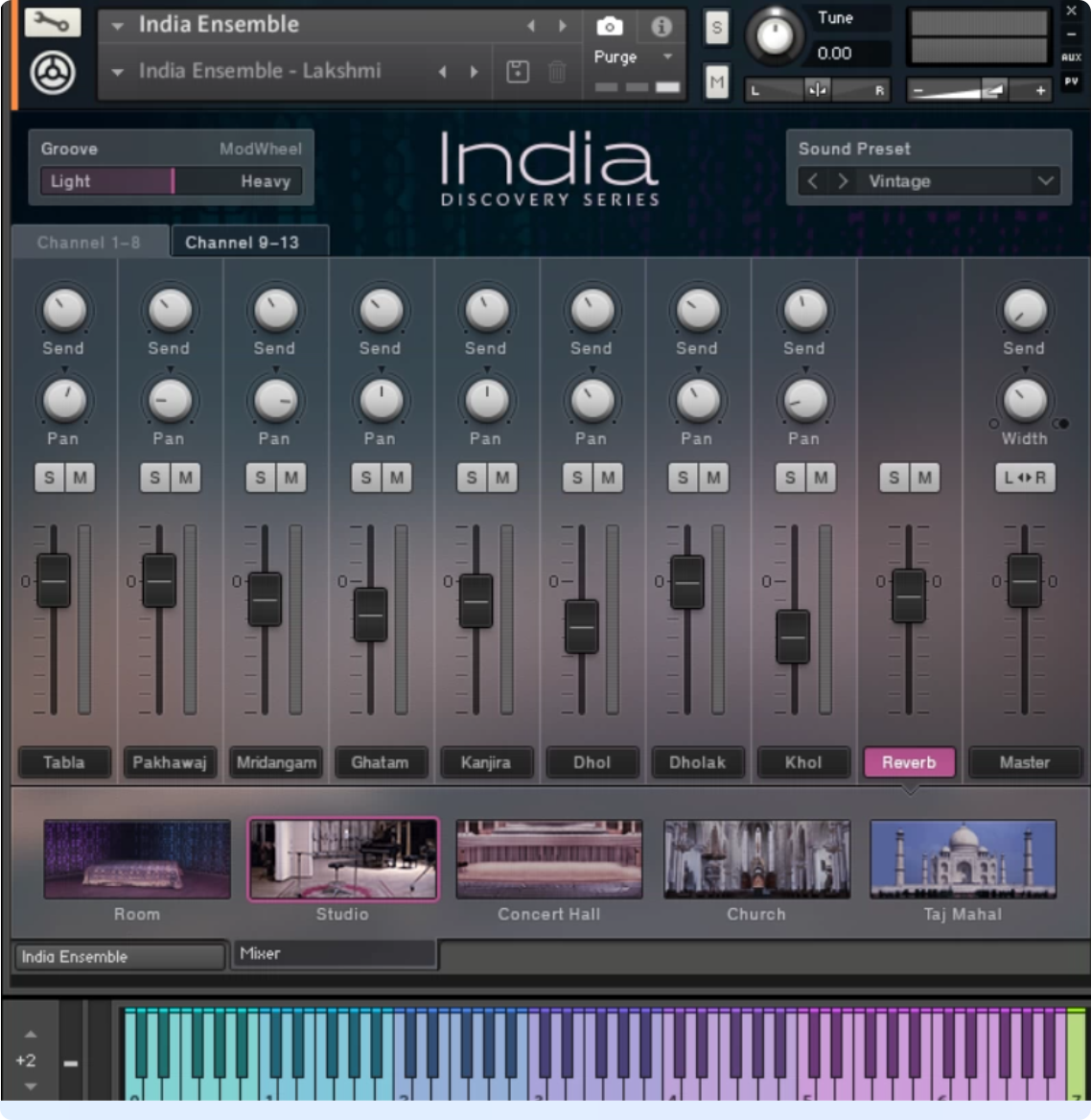This screenshot has height=1120, width=1091.
Task: Open the Lakshmi snapshot dropdown arrow
Action: coord(118,72)
